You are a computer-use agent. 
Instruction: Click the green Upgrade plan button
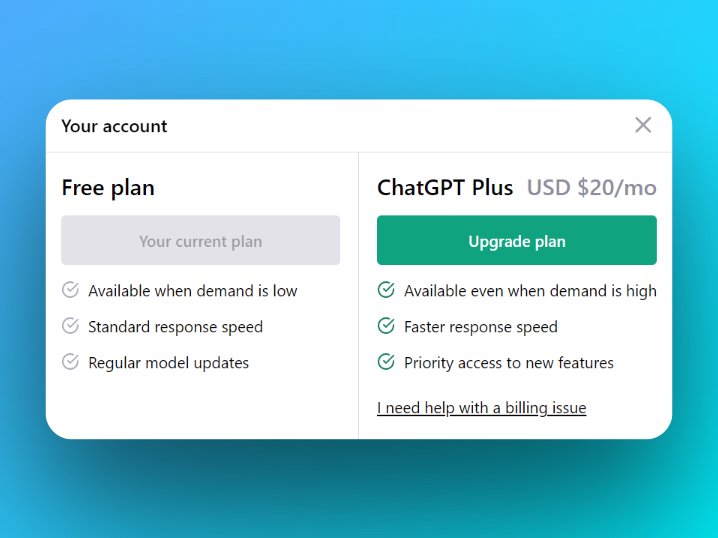pyautogui.click(x=517, y=240)
